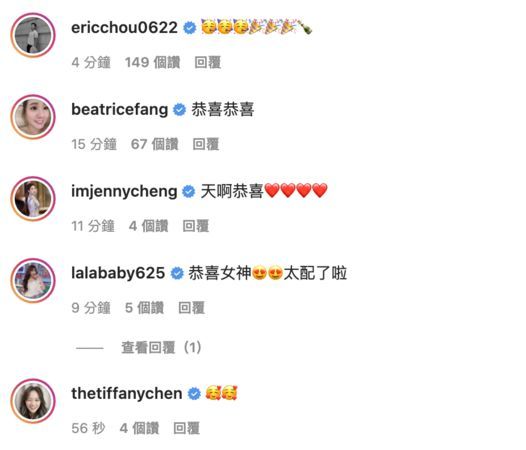Screen dimensions: 526x450
Task: Click verified badge next to beatricefang
Action: 179,110
